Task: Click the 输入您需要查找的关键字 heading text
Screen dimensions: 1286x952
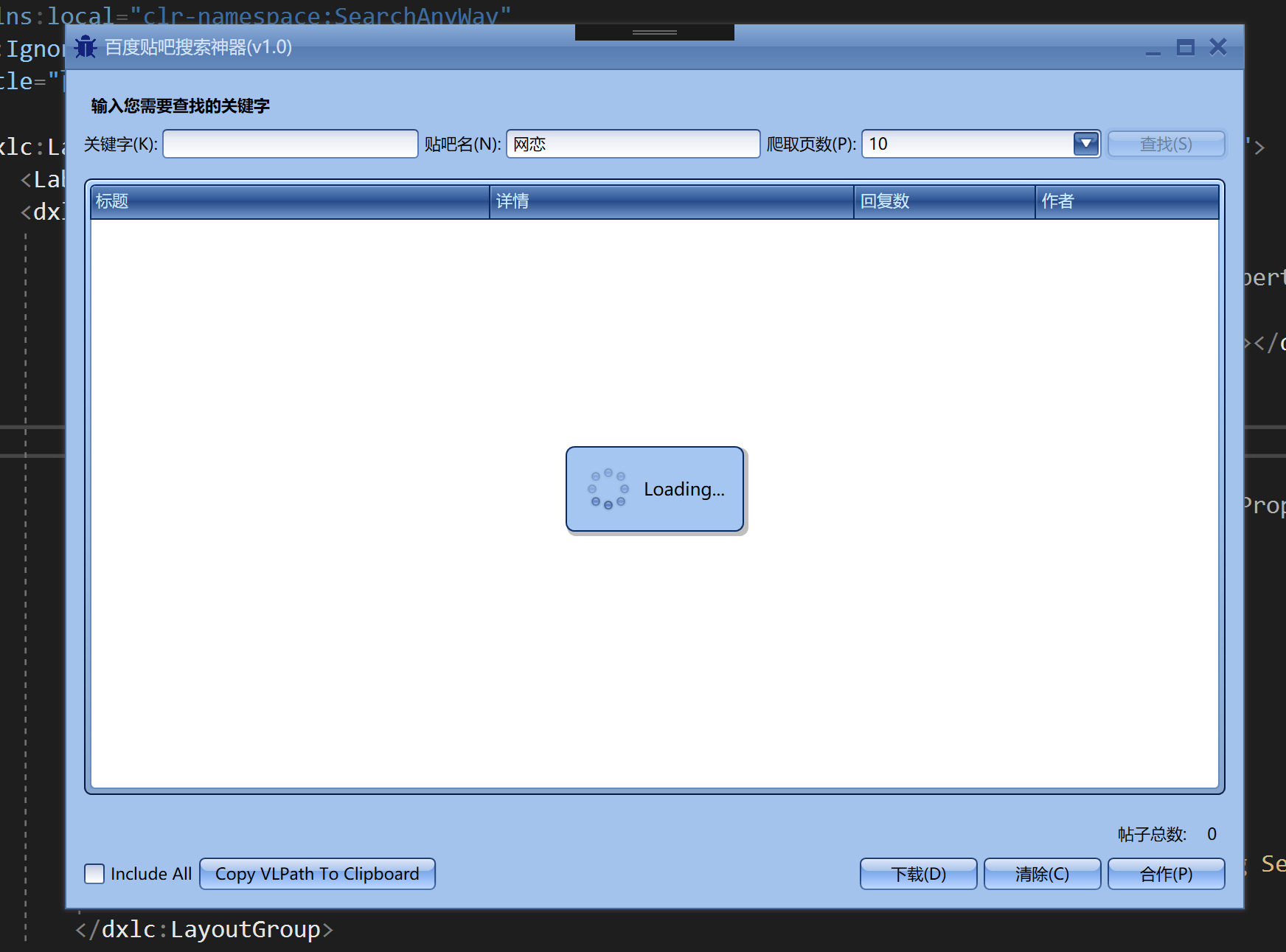Action: coord(181,106)
